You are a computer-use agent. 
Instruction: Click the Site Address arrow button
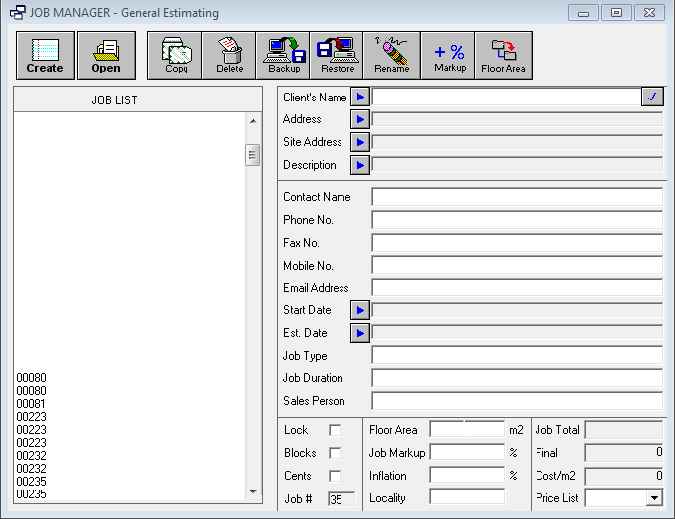click(x=360, y=142)
